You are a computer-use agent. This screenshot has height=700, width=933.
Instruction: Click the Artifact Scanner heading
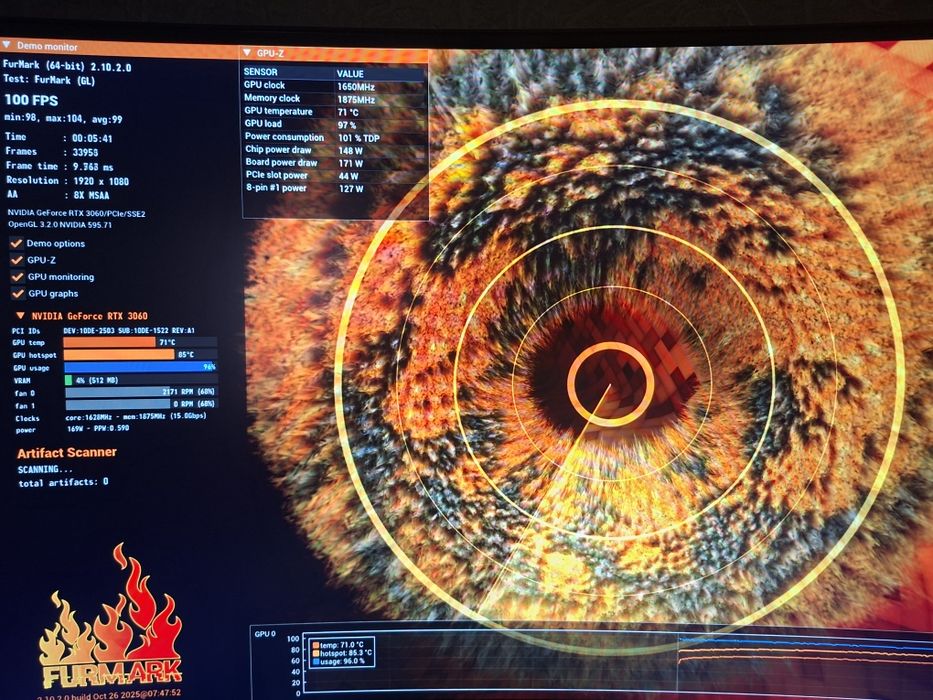tap(67, 452)
